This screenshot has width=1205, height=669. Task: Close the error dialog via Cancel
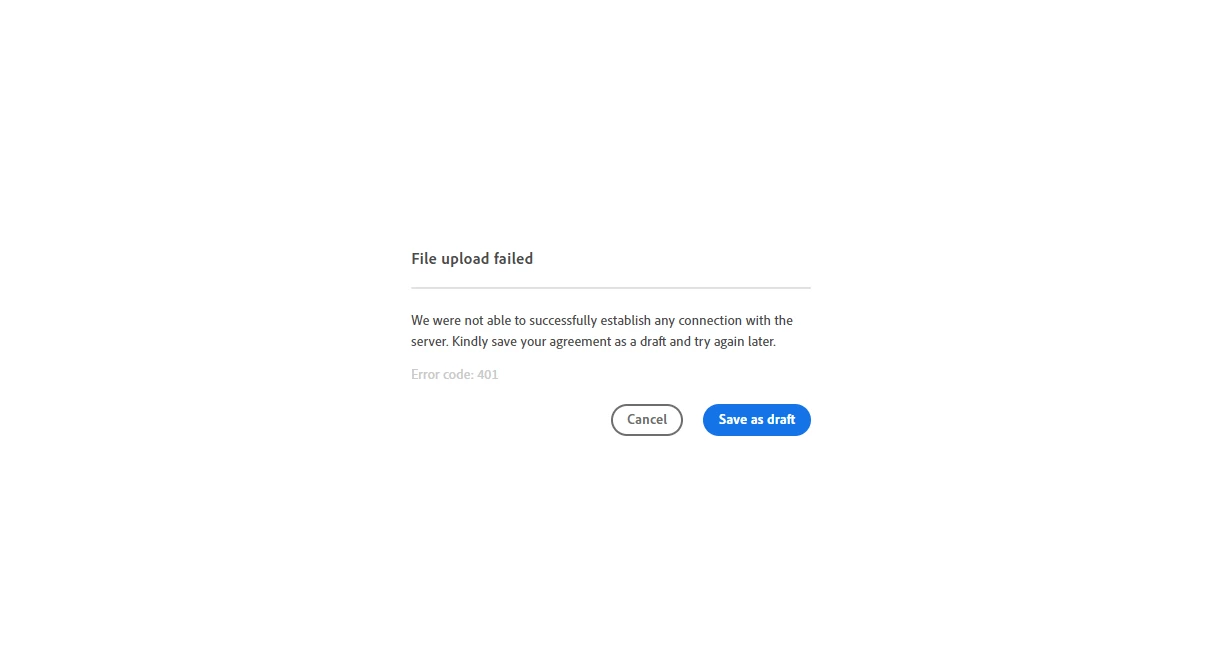click(x=646, y=420)
